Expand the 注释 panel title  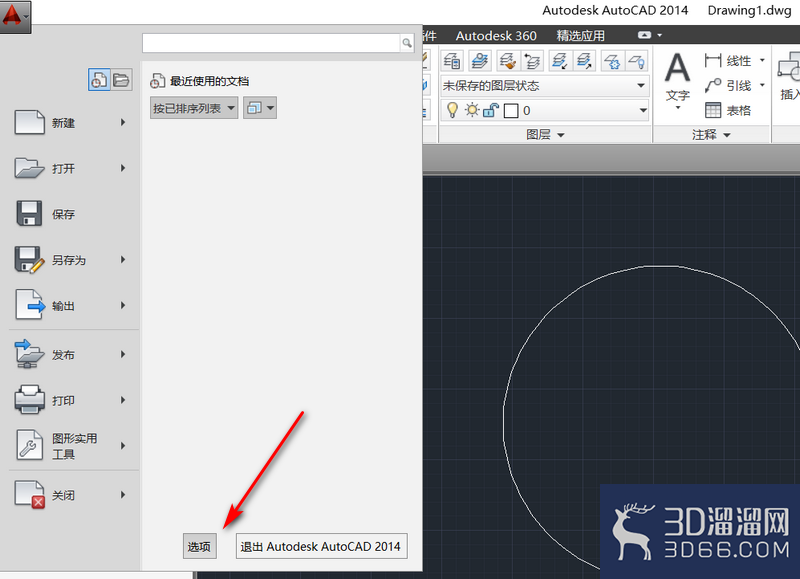click(x=711, y=135)
